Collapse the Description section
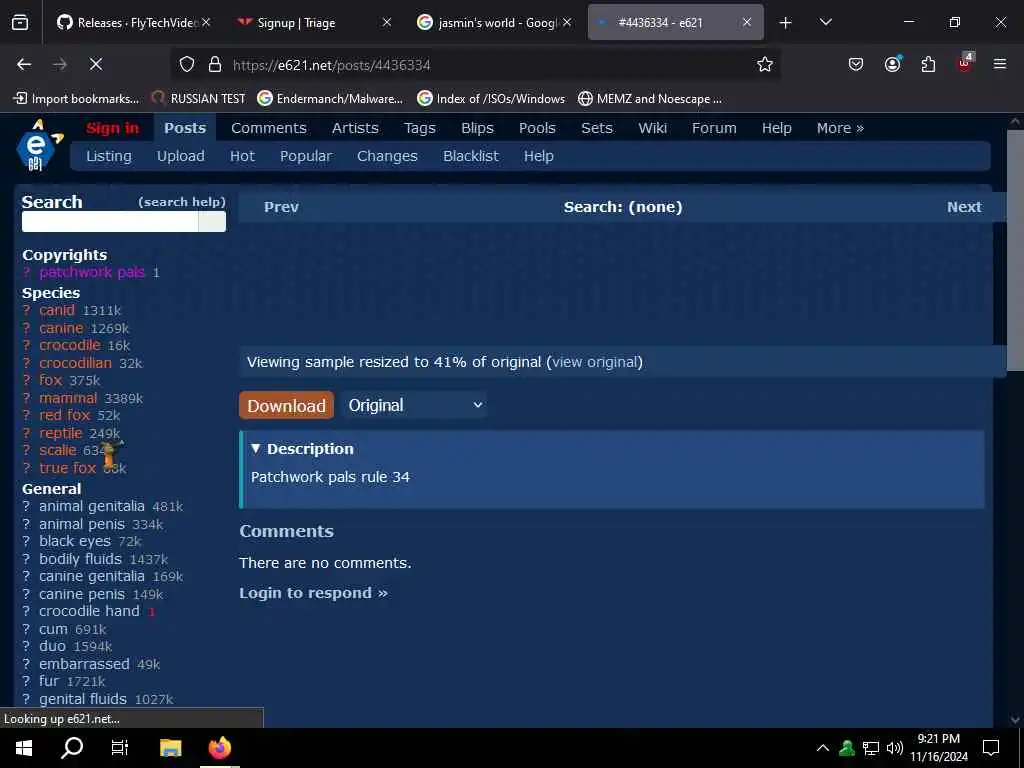 [x=302, y=449]
